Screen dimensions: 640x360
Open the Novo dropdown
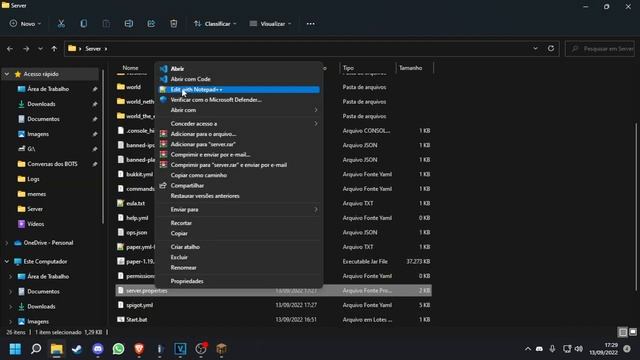pyautogui.click(x=25, y=24)
